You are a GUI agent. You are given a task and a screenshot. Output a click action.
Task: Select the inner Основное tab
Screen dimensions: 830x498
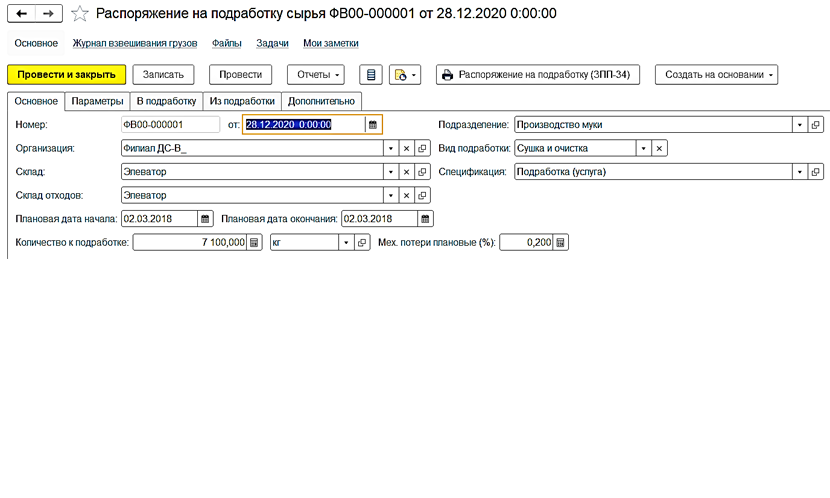(36, 101)
